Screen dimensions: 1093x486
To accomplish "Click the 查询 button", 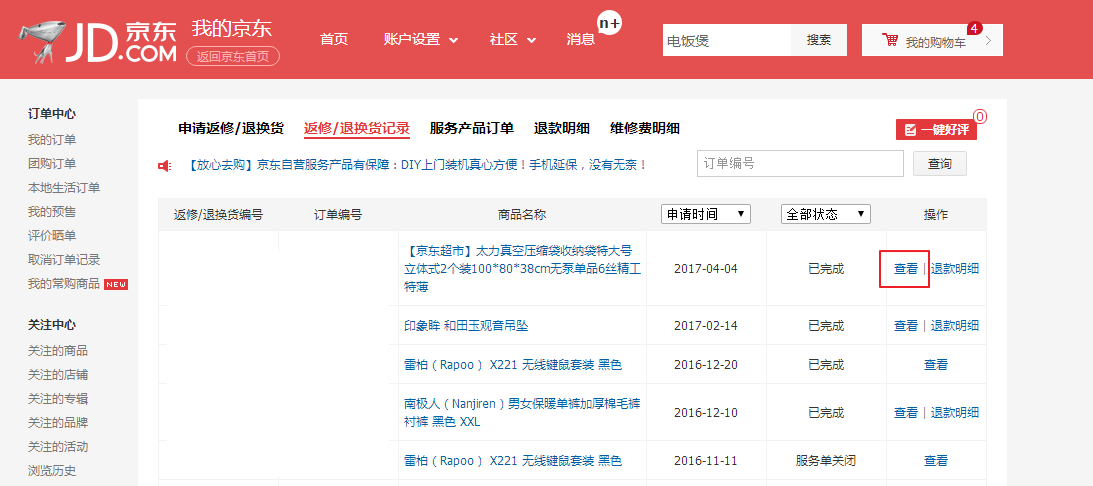I will tap(940, 164).
